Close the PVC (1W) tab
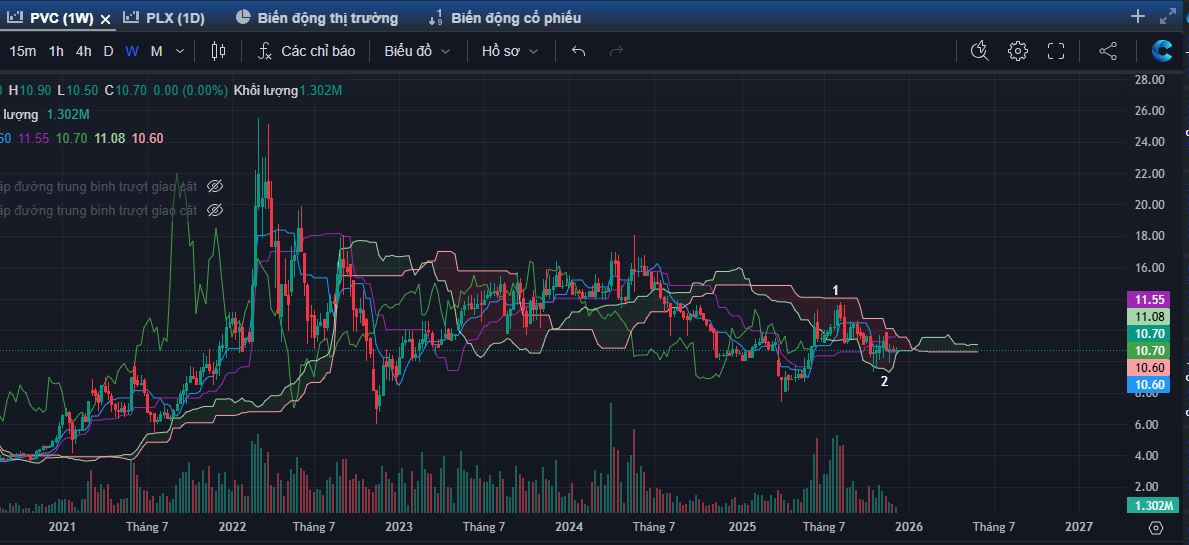Screen dimensions: 1189x545 click(105, 18)
